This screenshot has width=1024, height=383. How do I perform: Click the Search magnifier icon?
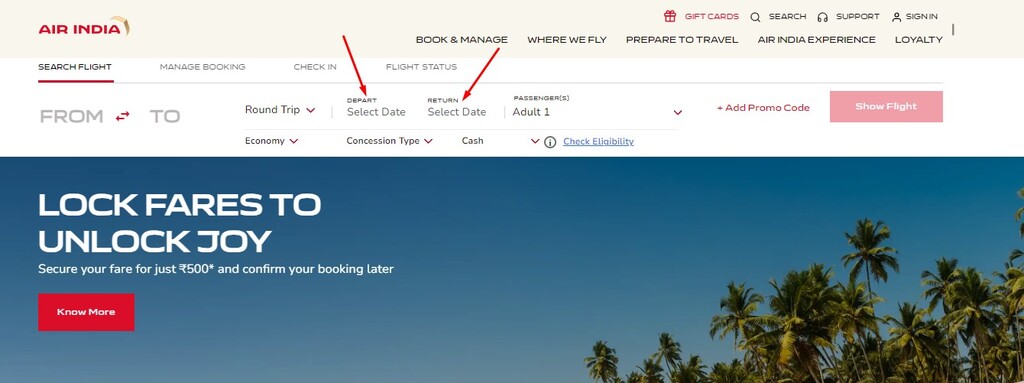[x=755, y=17]
